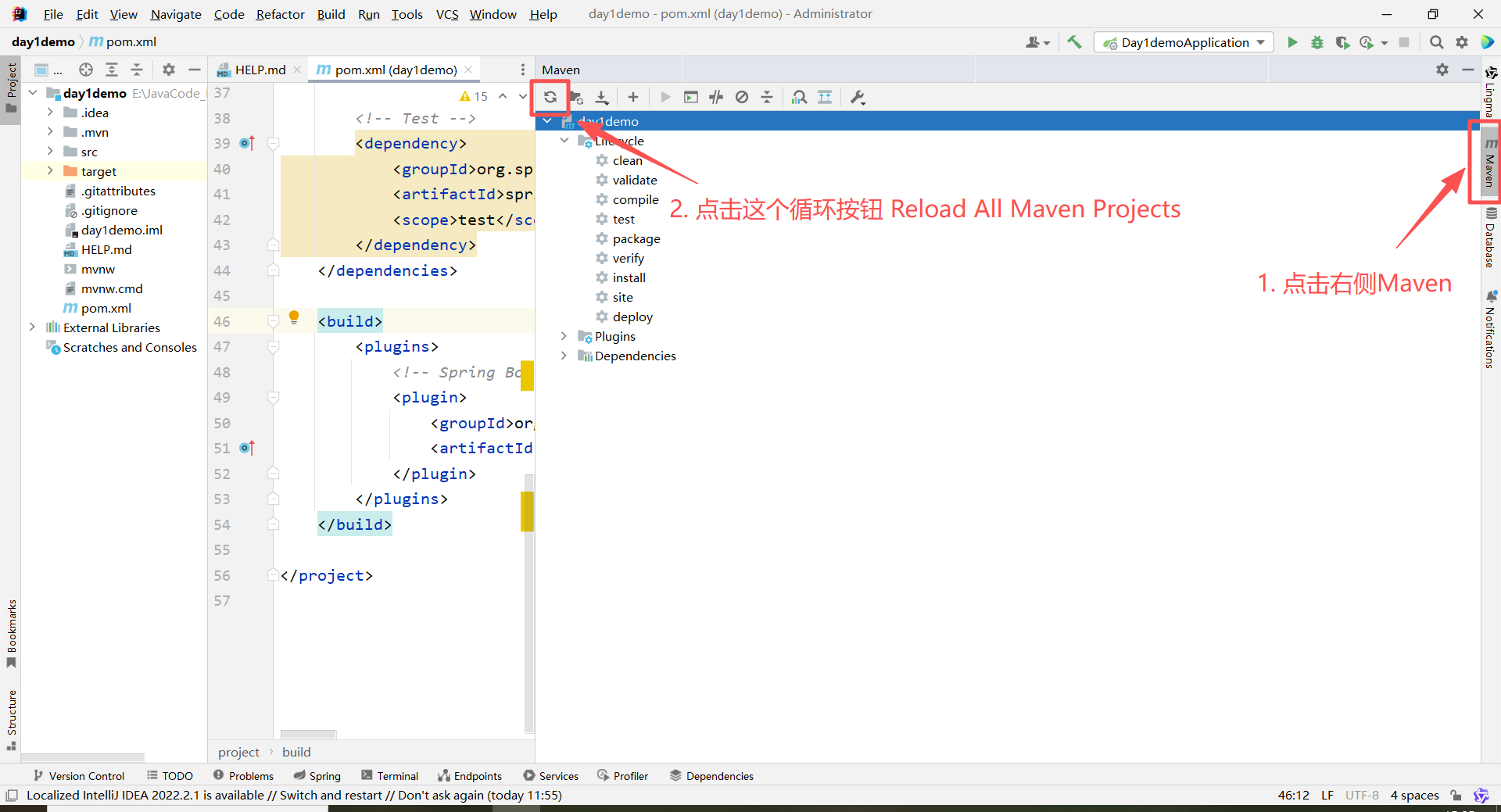Click the horizontal editor scrollbar
The image size is (1501, 812).
[308, 734]
